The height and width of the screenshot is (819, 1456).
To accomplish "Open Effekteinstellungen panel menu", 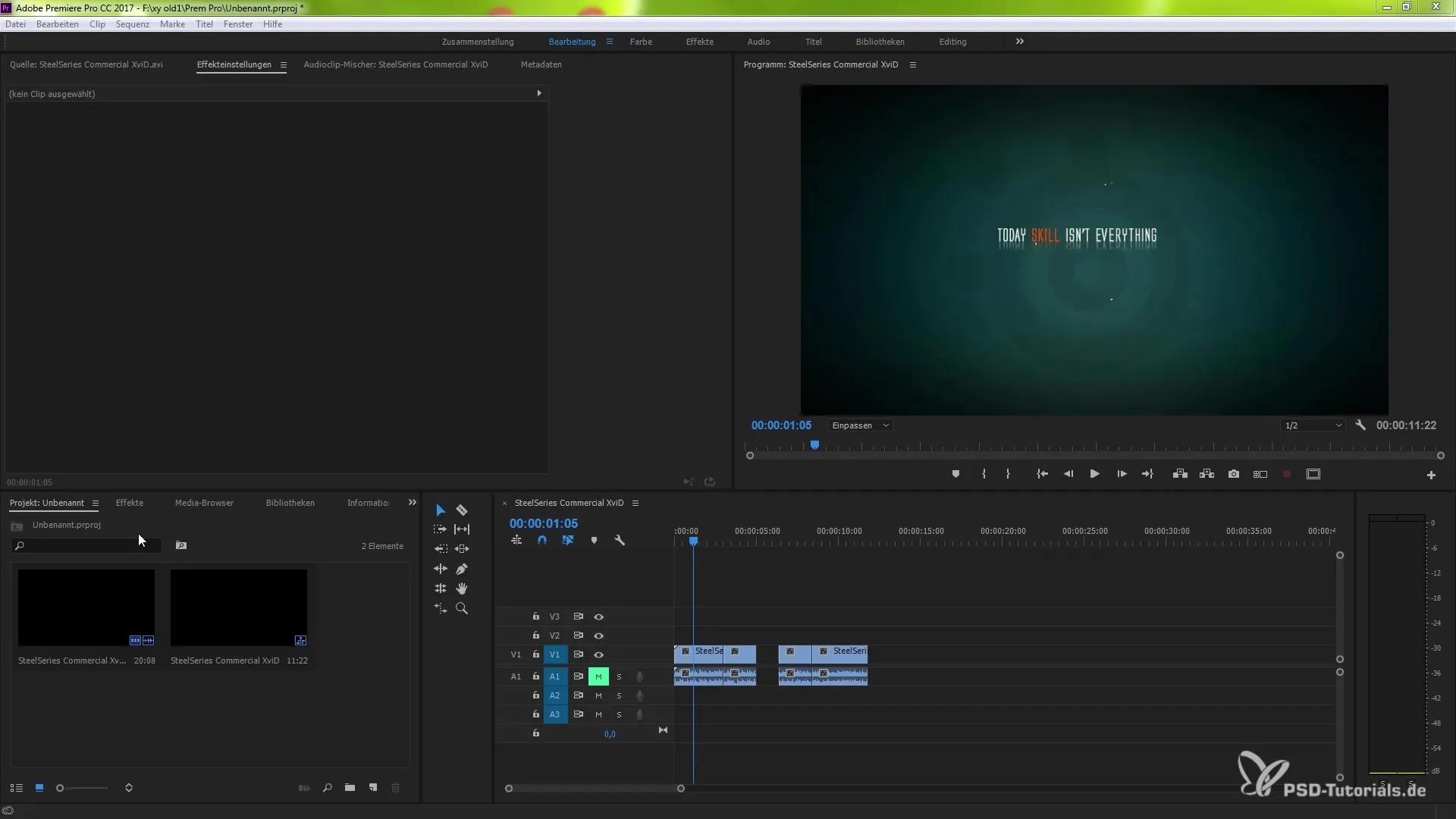I will point(283,65).
